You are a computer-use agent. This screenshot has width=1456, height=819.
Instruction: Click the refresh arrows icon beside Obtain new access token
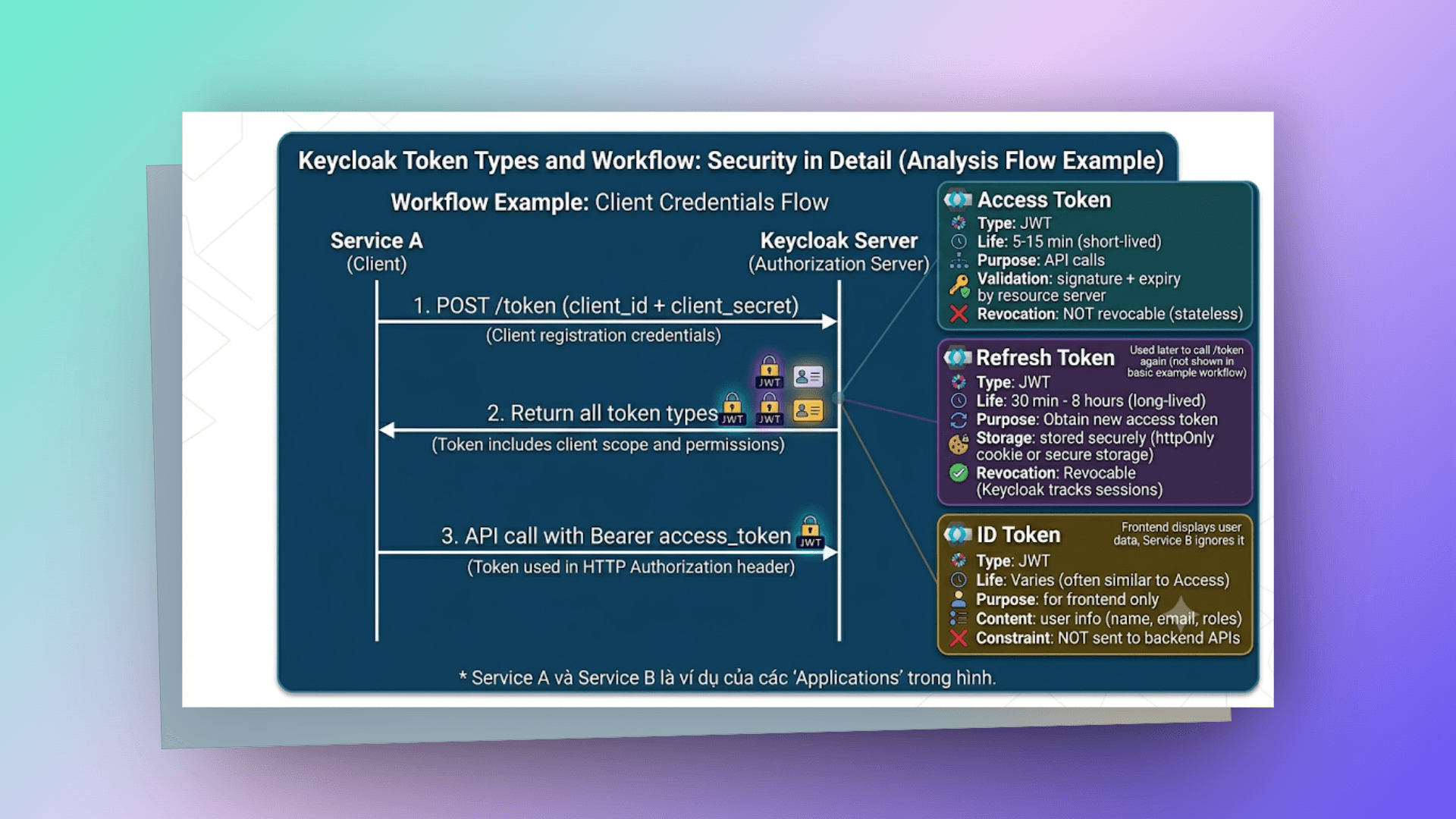coord(959,420)
